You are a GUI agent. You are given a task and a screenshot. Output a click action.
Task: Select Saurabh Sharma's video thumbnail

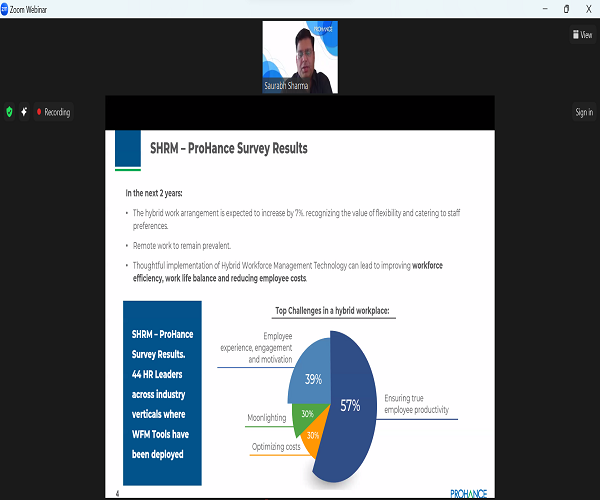point(300,57)
